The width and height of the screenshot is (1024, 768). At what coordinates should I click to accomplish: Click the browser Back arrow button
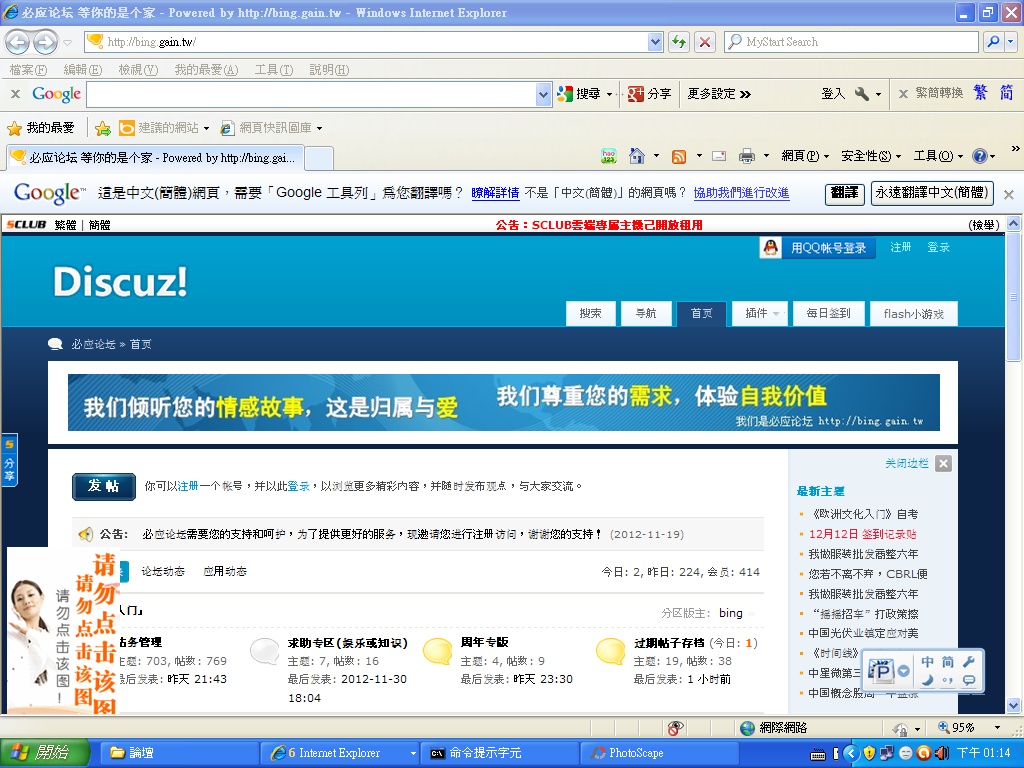click(x=17, y=42)
